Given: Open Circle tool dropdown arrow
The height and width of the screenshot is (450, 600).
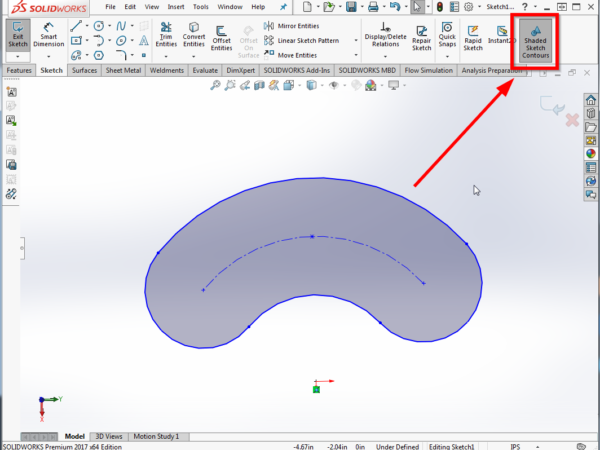Looking at the screenshot, I should point(109,26).
